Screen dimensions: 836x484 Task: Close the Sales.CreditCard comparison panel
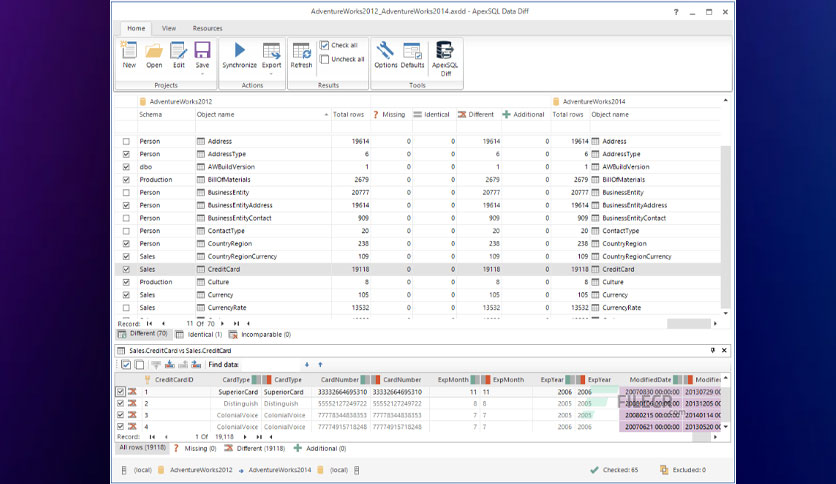(724, 350)
